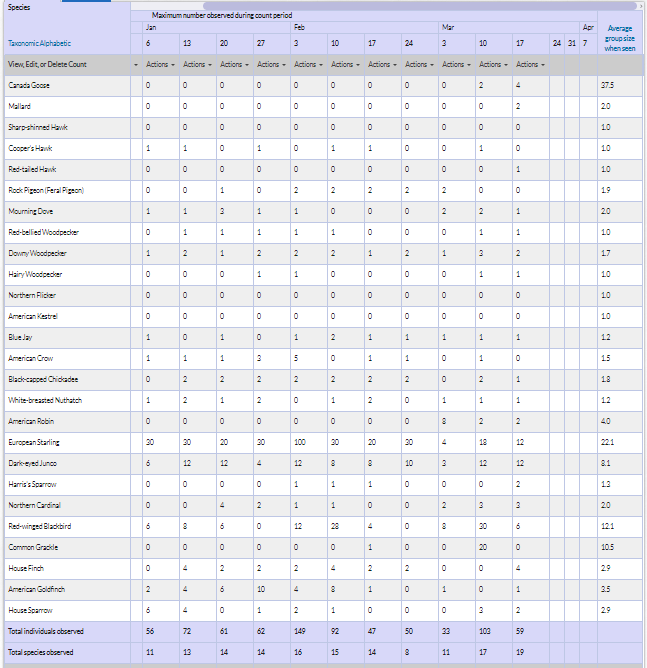Click the Downy Woodpecker species name
647x668 pixels.
(x=37, y=253)
